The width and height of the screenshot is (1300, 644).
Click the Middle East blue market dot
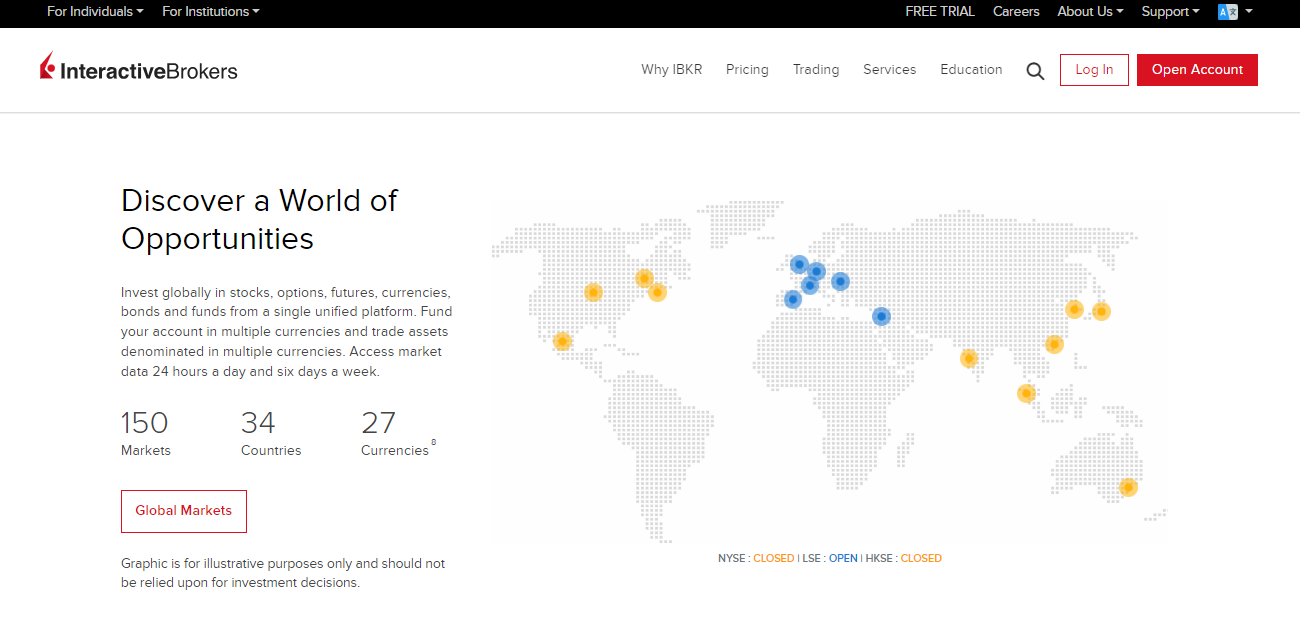coord(881,316)
